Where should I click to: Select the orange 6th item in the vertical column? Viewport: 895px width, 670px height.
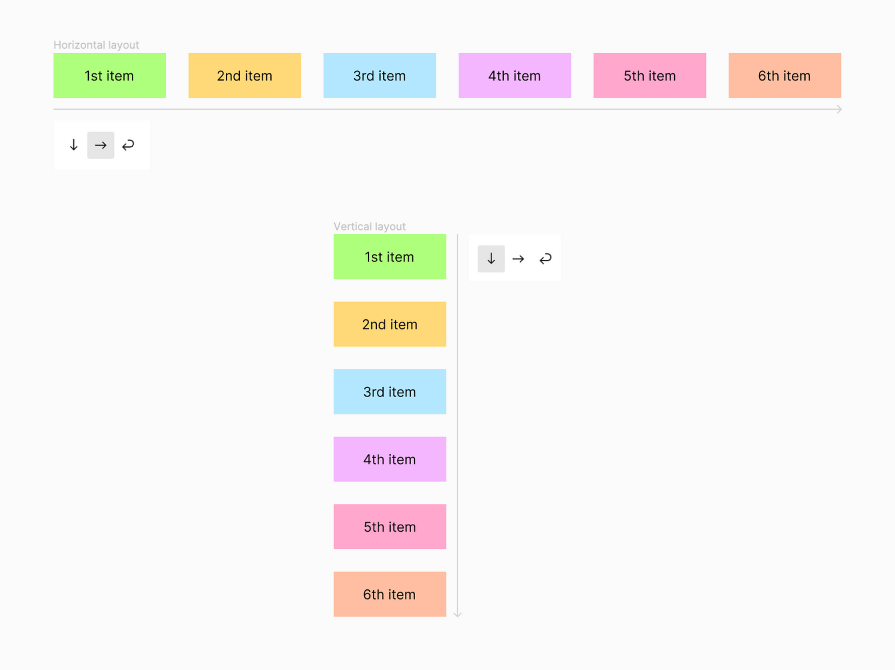coord(389,594)
